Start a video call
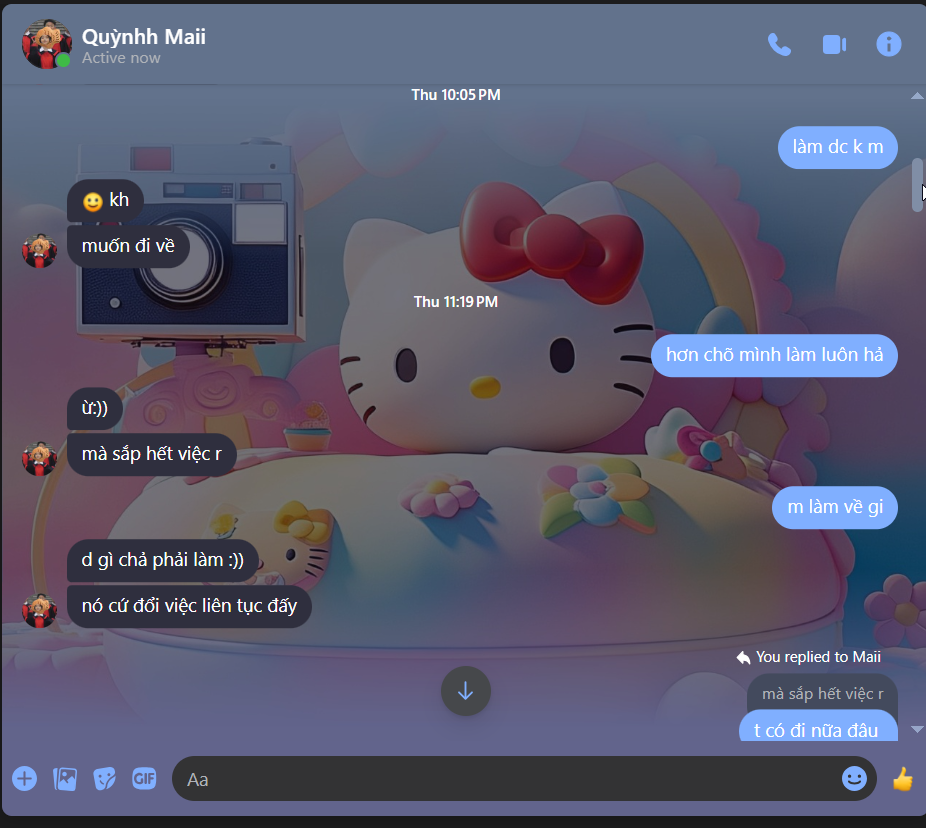The image size is (926, 828). tap(834, 44)
